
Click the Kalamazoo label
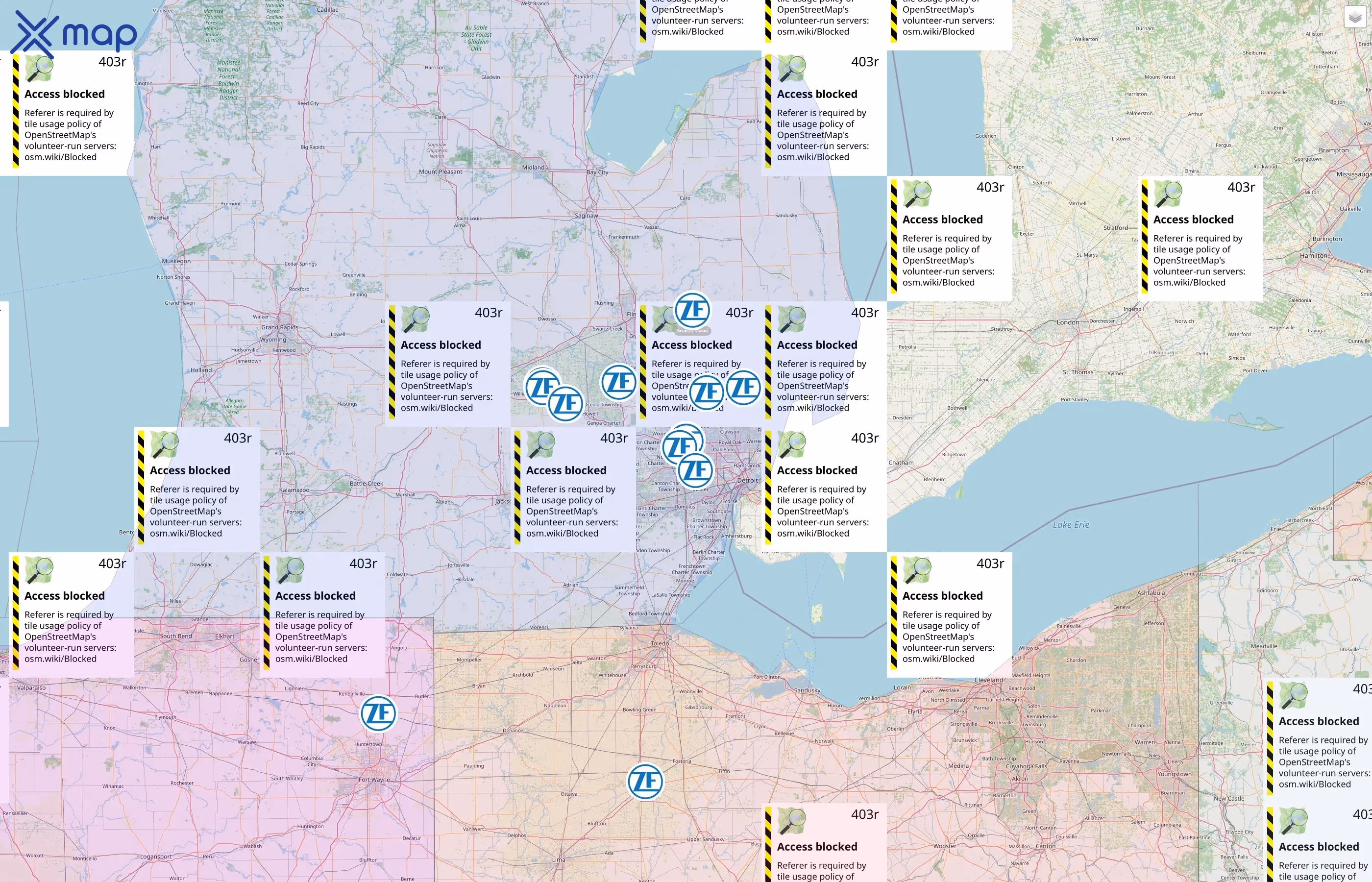294,490
